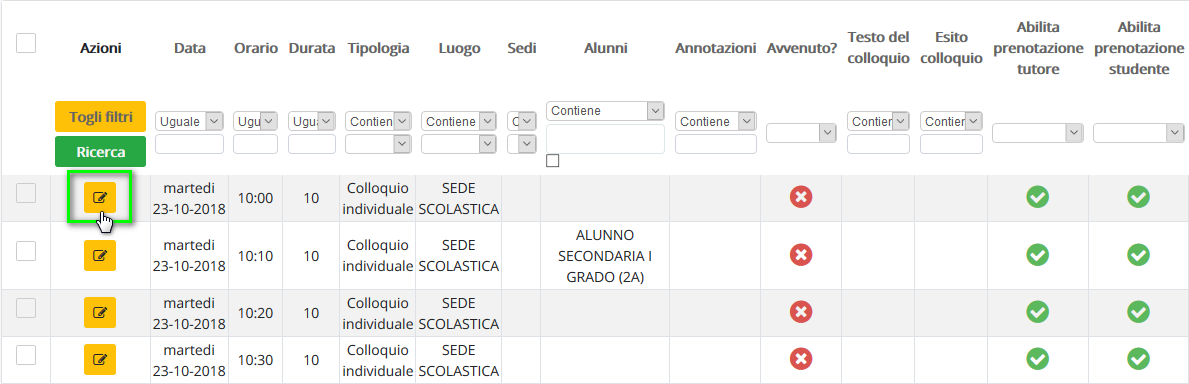Open edit icon for the 10:20 colloquio
1189x384 pixels.
click(x=100, y=312)
